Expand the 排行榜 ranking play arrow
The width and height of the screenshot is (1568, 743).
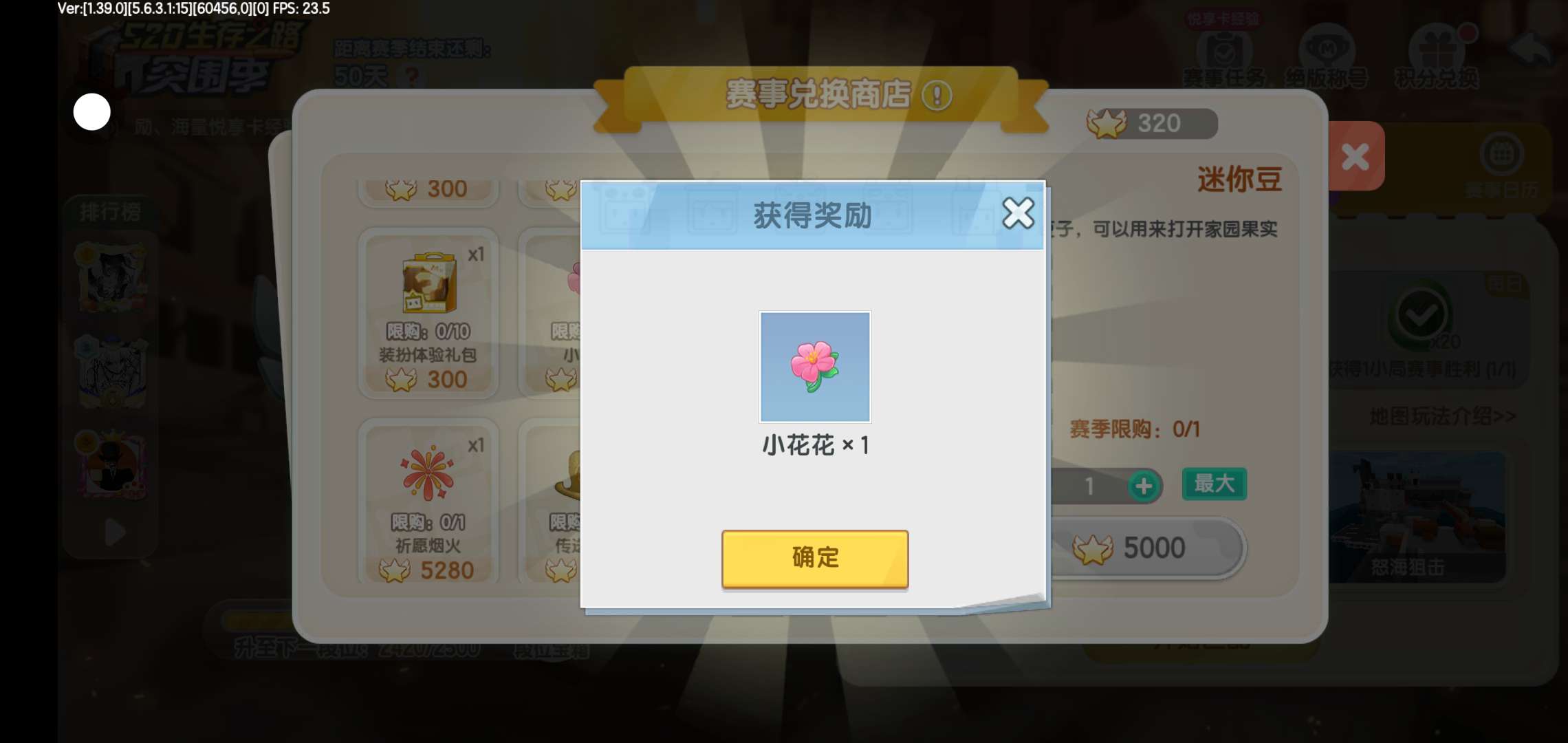(x=115, y=532)
